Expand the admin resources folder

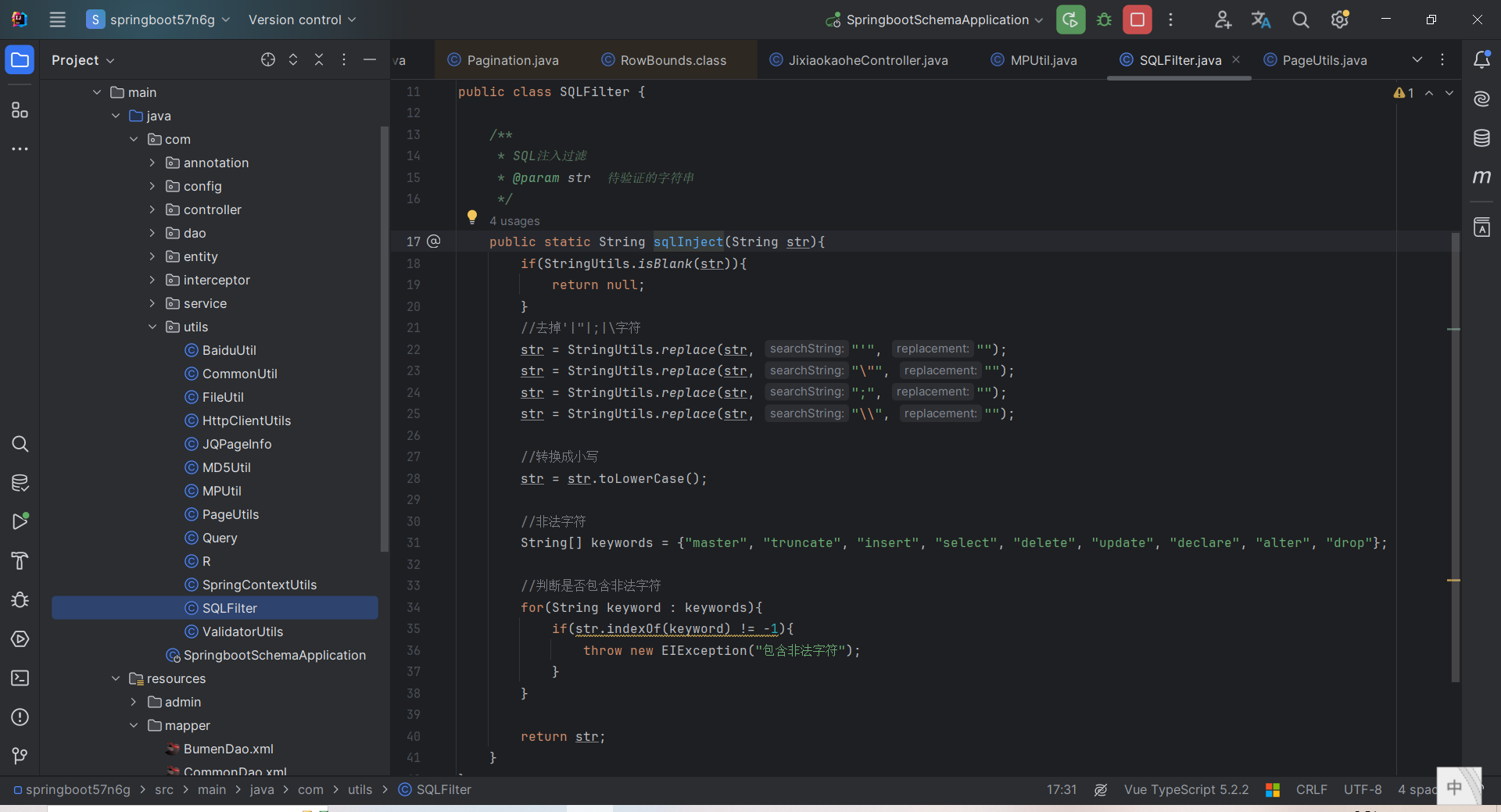click(x=134, y=702)
